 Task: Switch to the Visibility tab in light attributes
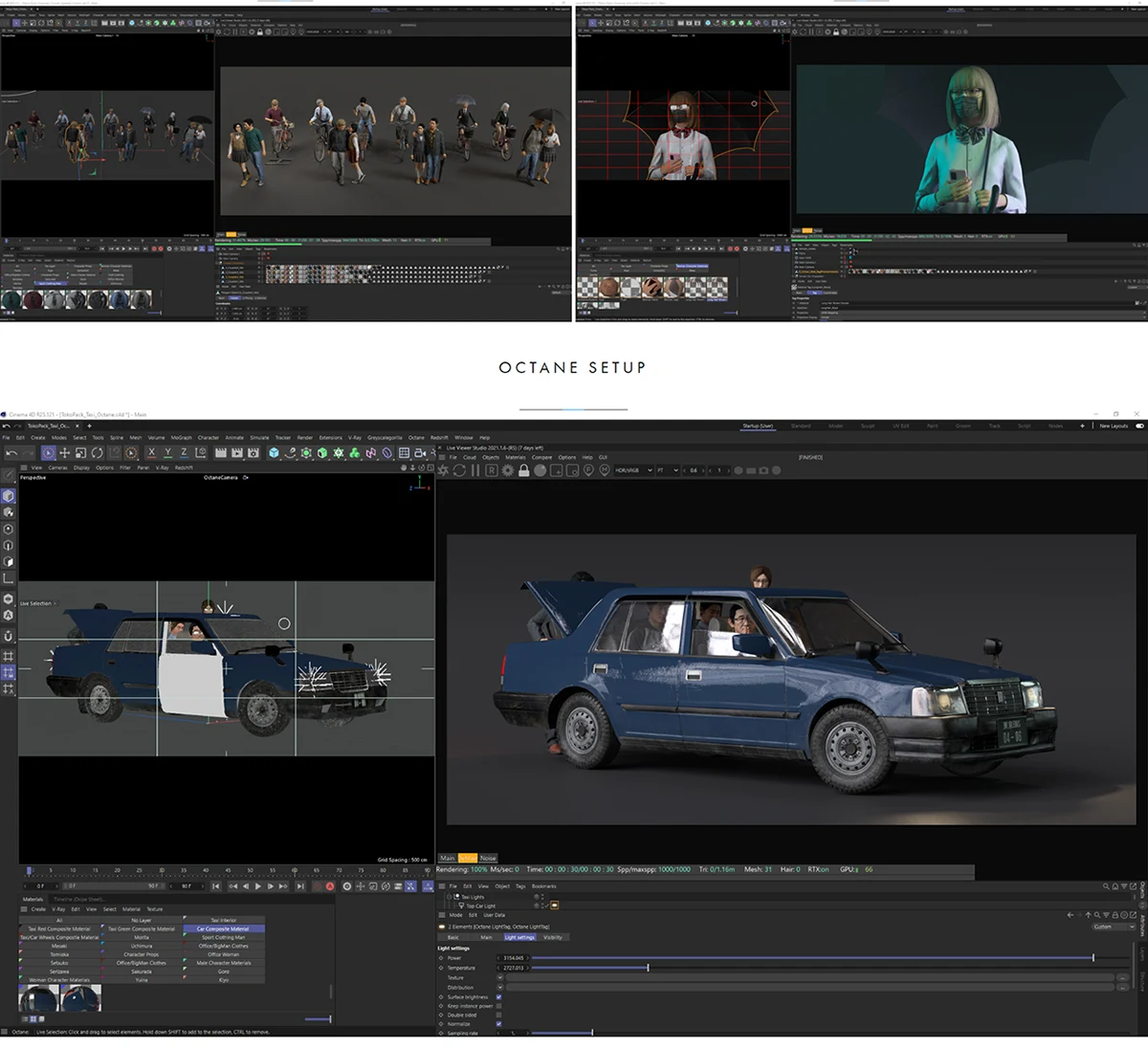tap(553, 937)
